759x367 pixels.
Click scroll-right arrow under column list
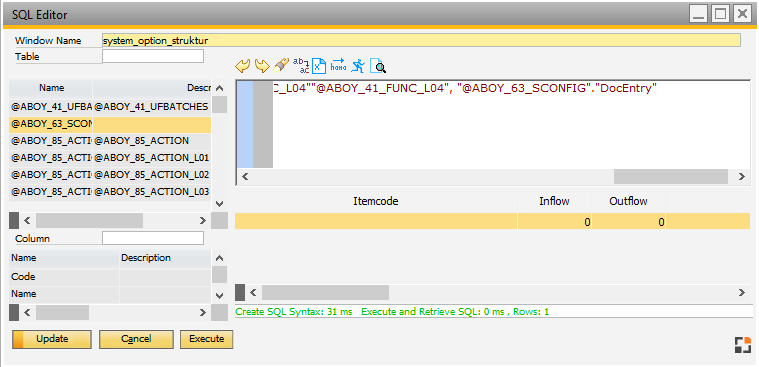click(203, 313)
